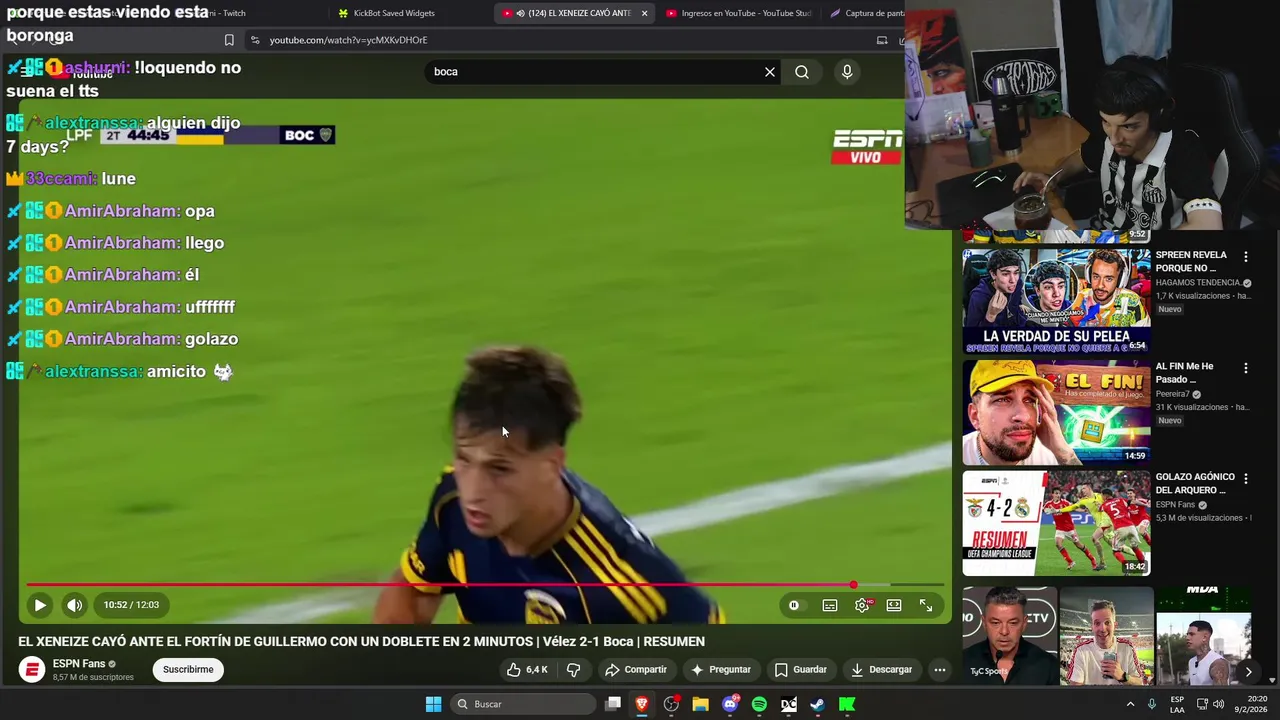The height and width of the screenshot is (720, 1280).
Task: Open the options menu for the AL FIN Me He Pasado video
Action: pos(1245,368)
